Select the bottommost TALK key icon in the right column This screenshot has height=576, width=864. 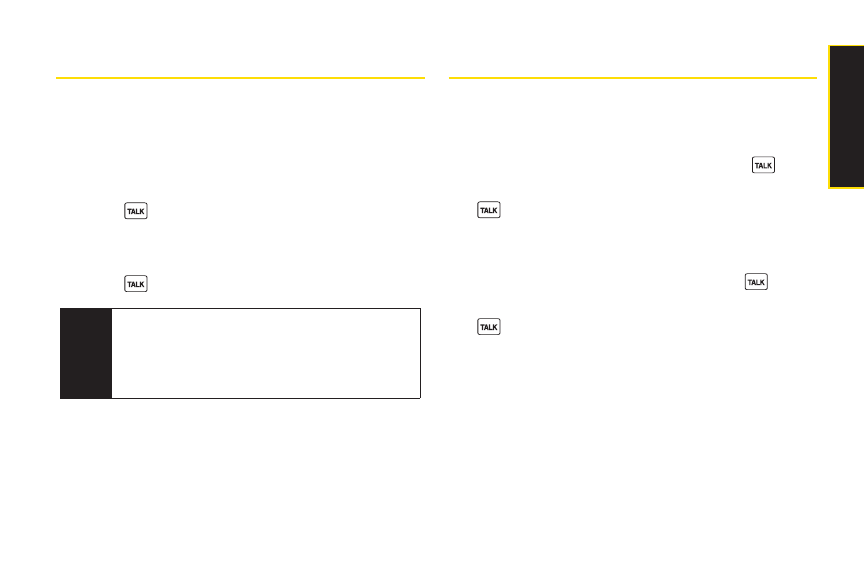pyautogui.click(x=489, y=327)
